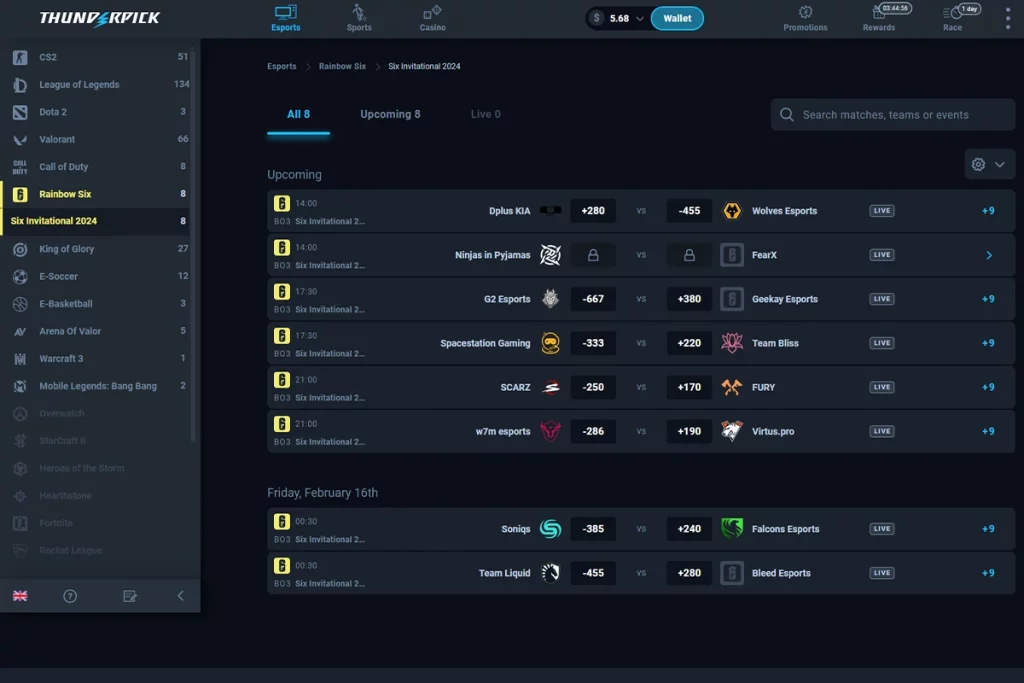Show +9 markets for Dplus KIA match
This screenshot has height=683, width=1024.
tap(988, 211)
